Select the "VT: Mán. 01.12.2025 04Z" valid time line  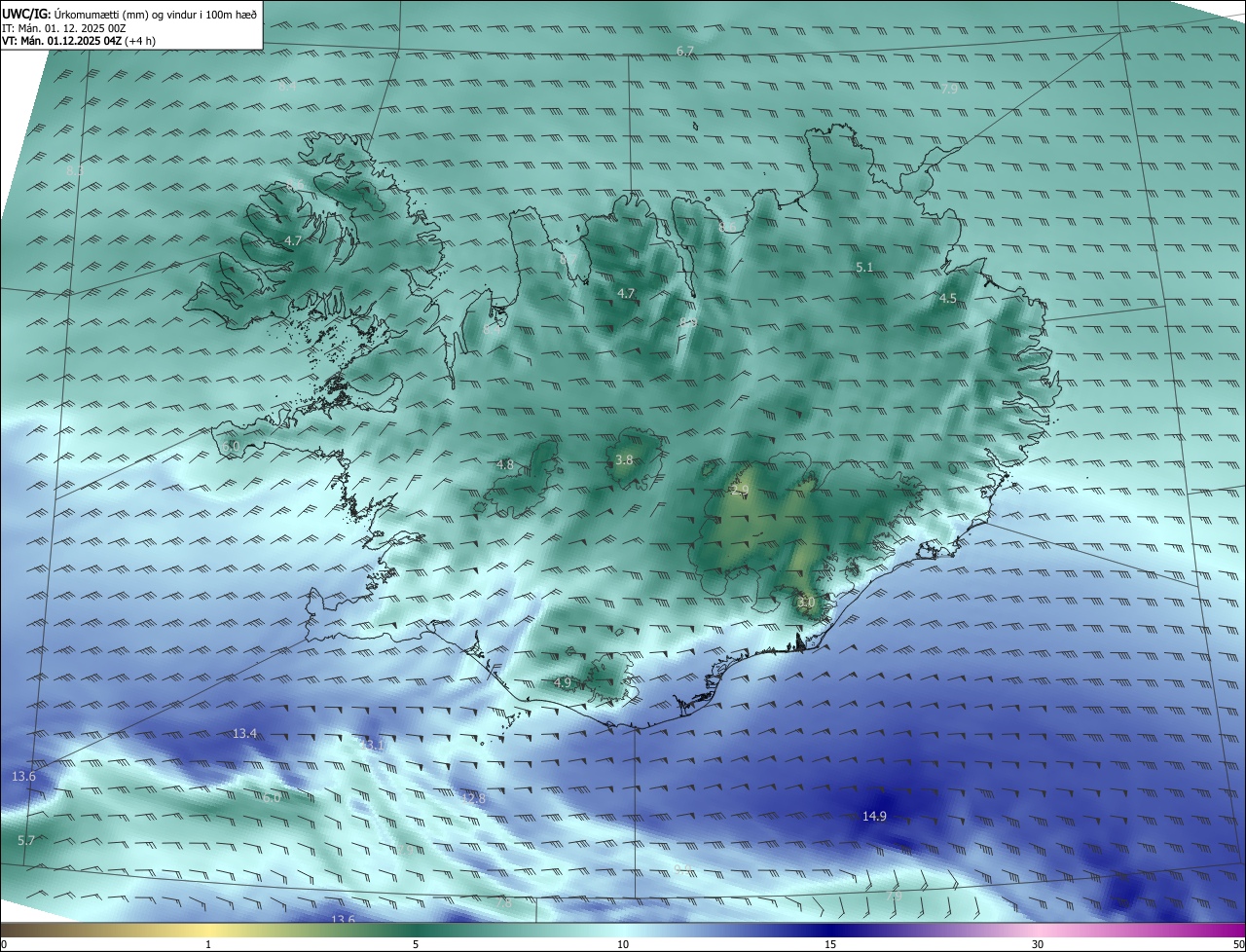(62, 41)
